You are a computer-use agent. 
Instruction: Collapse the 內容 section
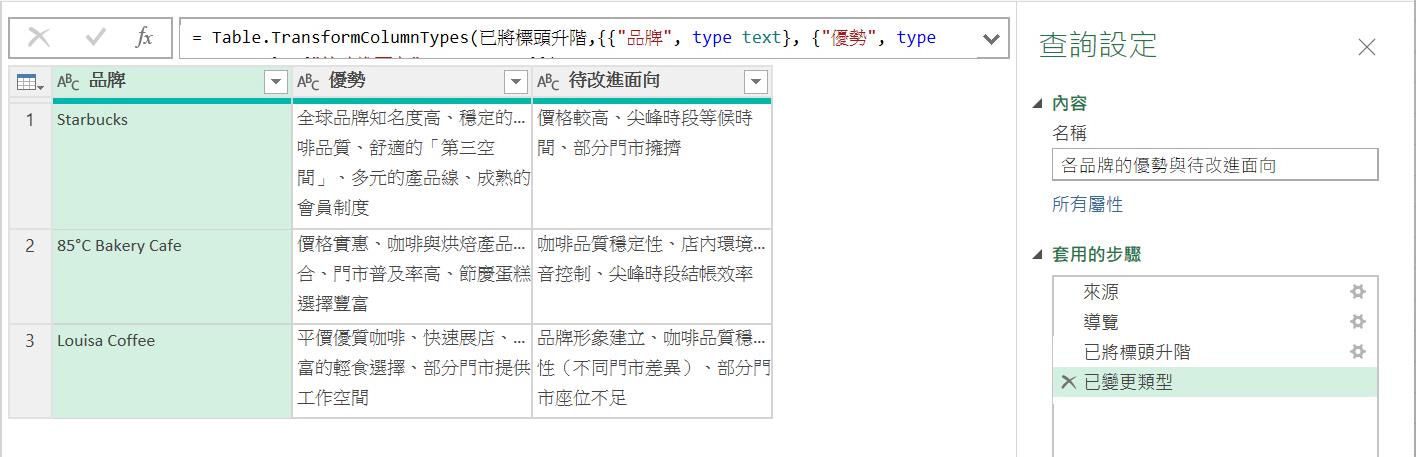point(1038,103)
